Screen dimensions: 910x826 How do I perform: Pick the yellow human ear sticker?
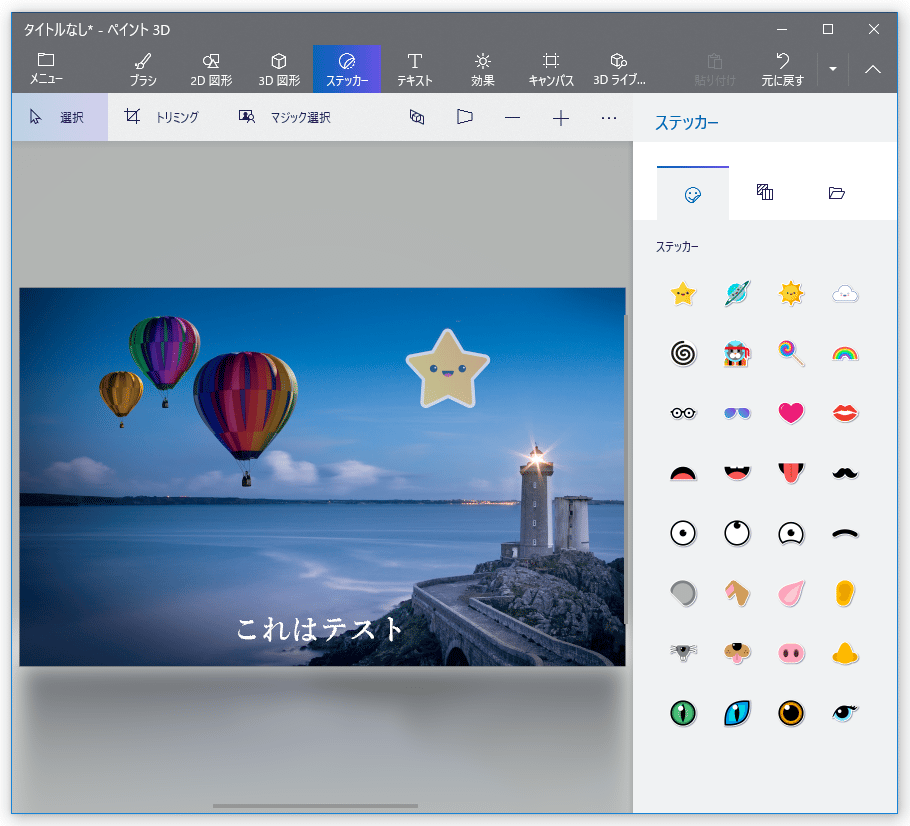[845, 593]
